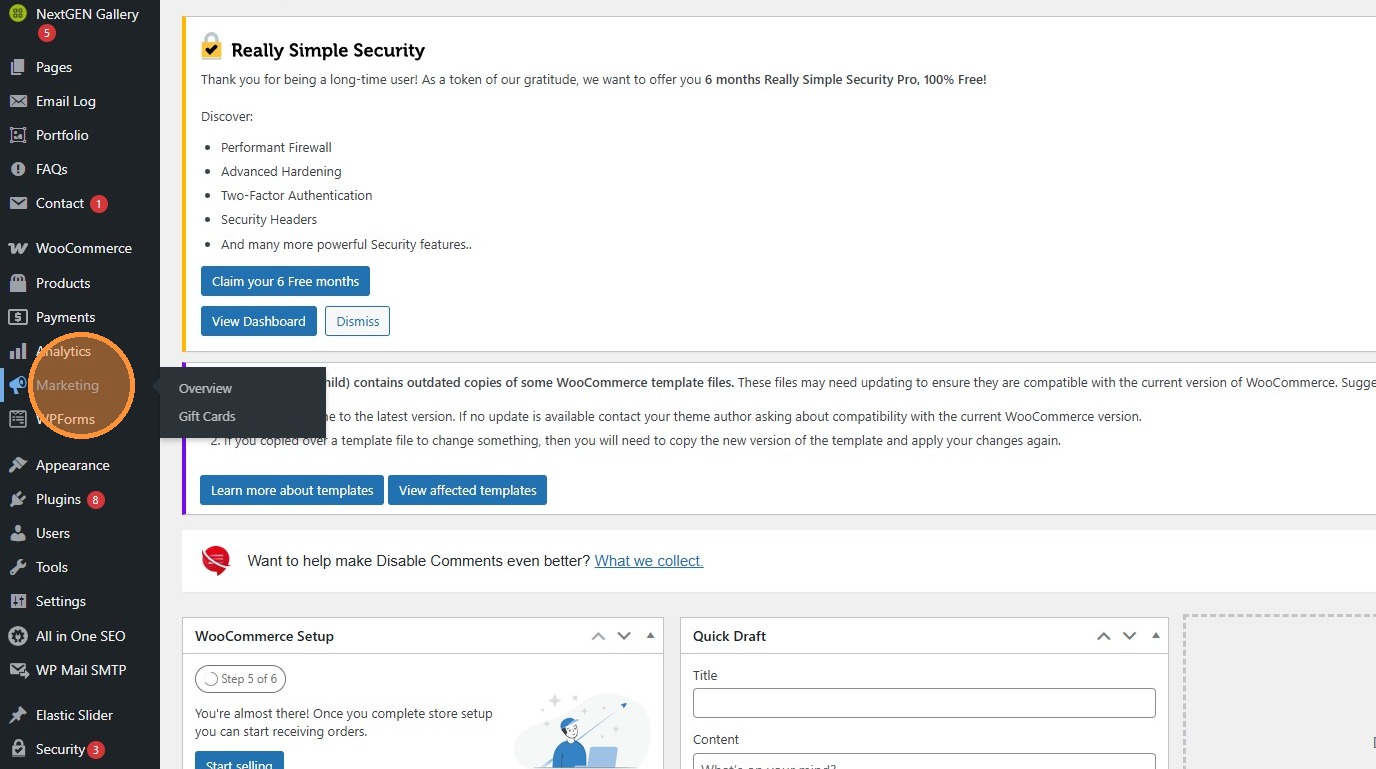1376x769 pixels.
Task: Open NextGEN Gallery via its green icon
Action: [17, 14]
